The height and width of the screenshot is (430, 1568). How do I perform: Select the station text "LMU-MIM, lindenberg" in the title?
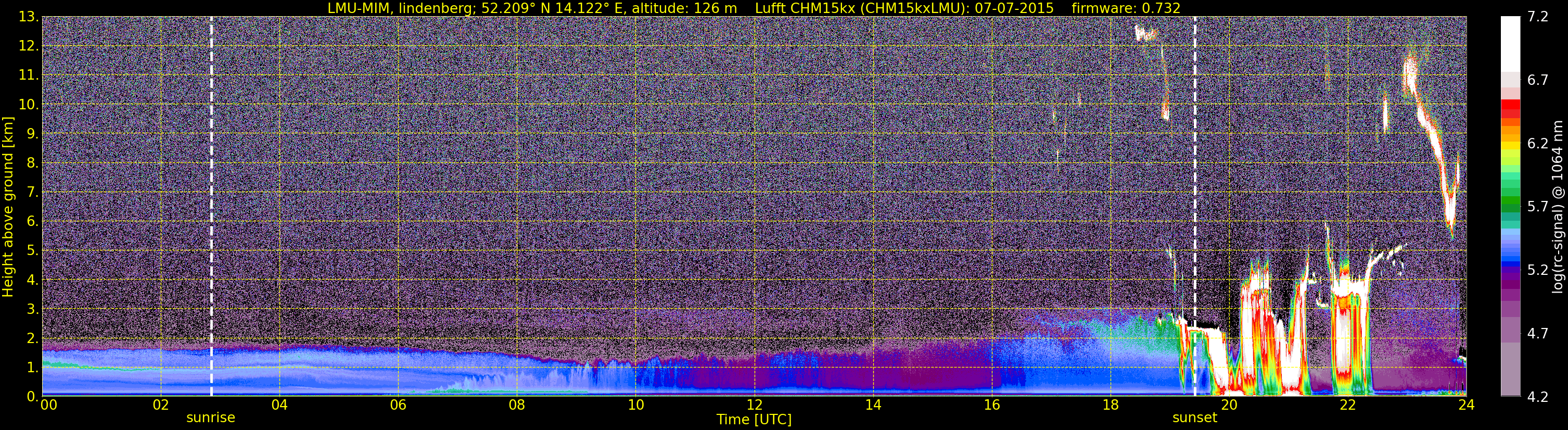click(x=399, y=8)
